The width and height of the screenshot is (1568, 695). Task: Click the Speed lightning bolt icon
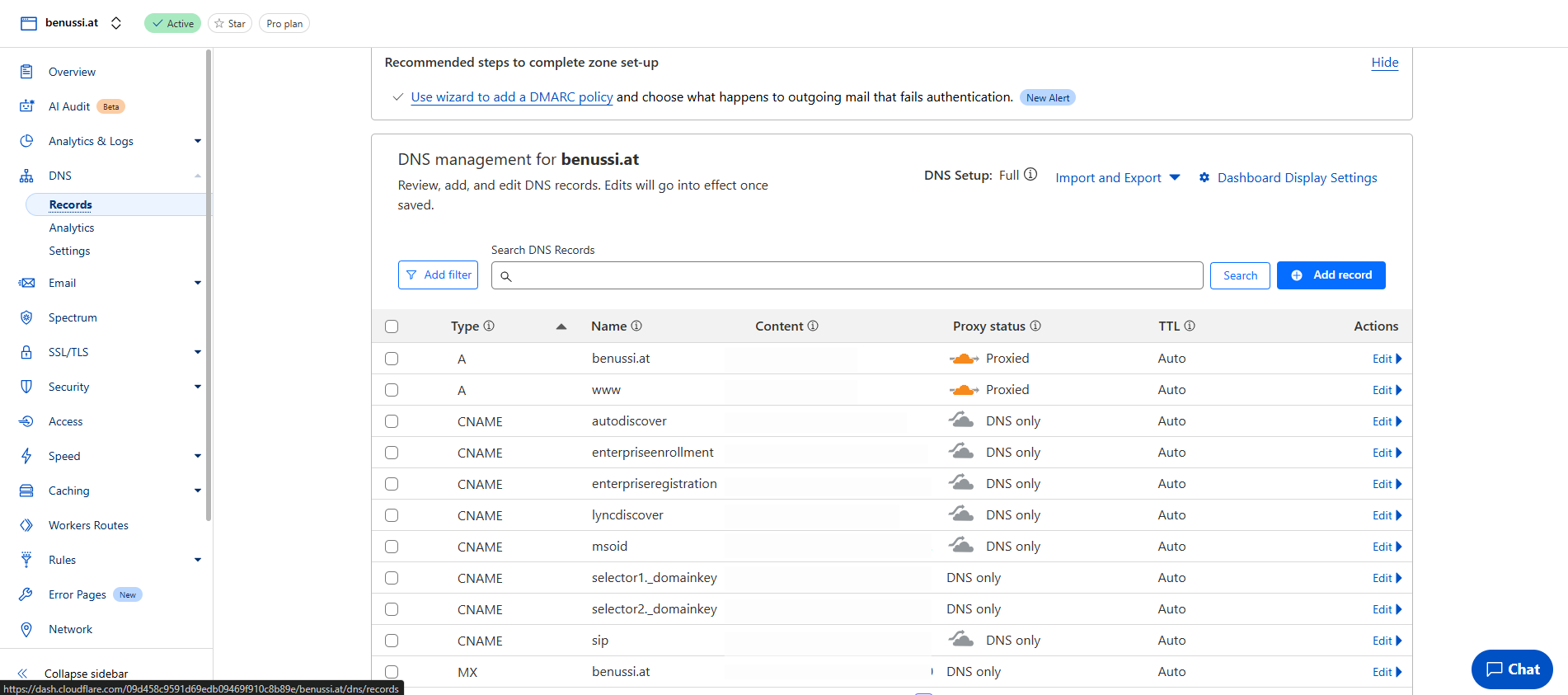pyautogui.click(x=26, y=456)
